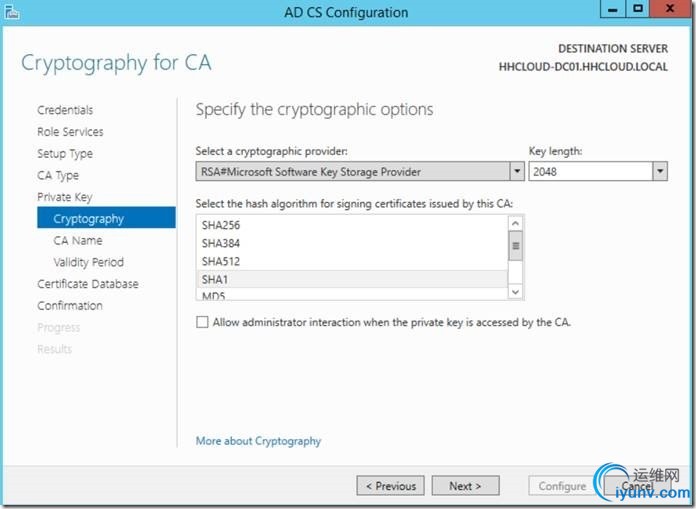Enable administrator interaction for private key access

click(x=203, y=322)
